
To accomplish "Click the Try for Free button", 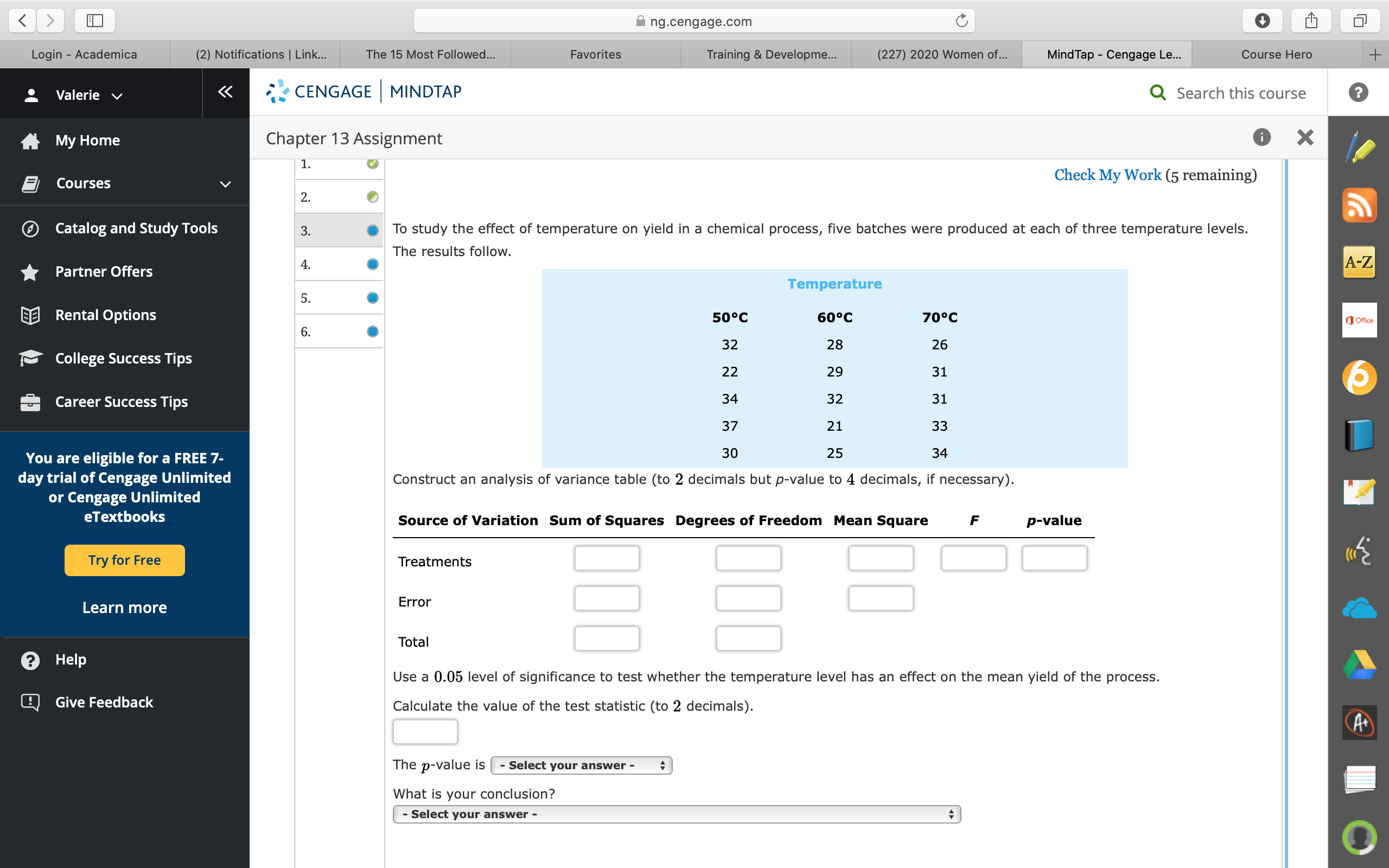I will pos(124,560).
